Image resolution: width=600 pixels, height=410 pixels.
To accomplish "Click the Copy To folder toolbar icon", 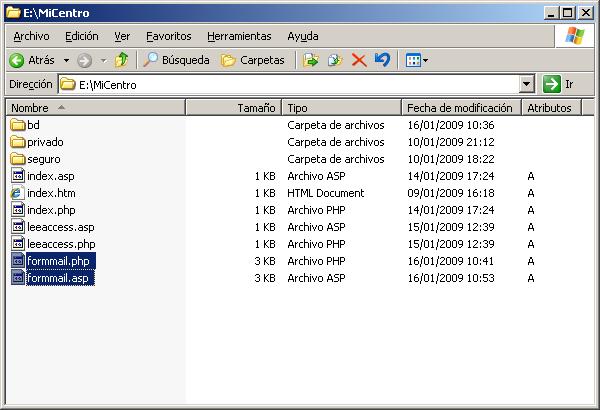I will pyautogui.click(x=335, y=60).
